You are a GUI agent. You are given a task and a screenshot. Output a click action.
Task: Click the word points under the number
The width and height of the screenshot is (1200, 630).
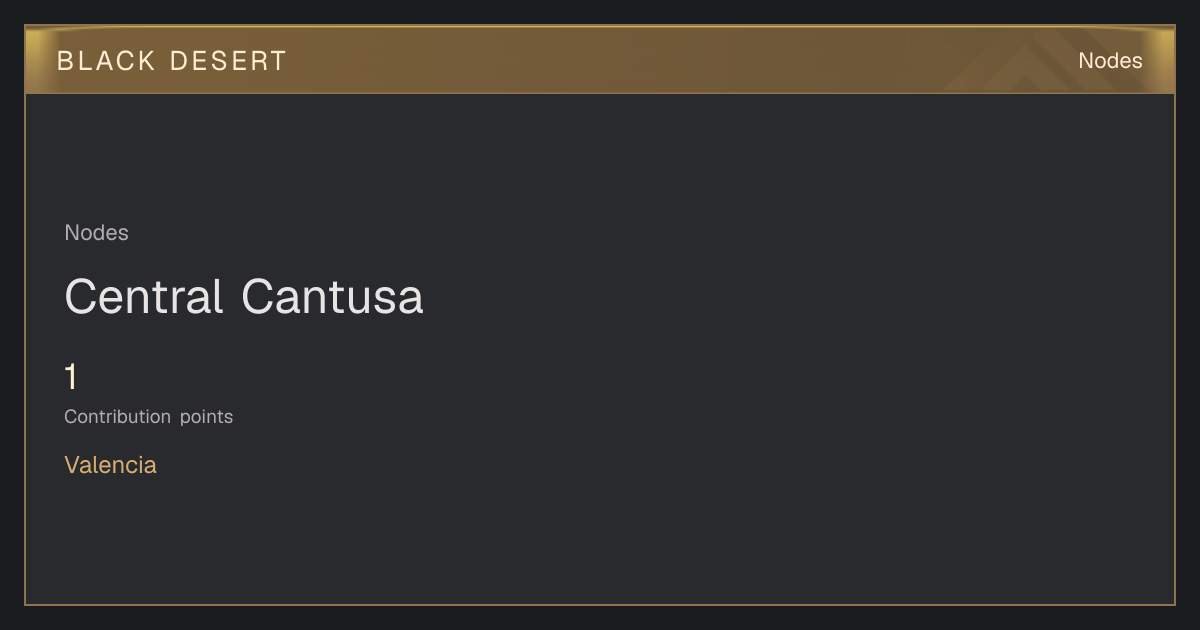[x=207, y=417]
